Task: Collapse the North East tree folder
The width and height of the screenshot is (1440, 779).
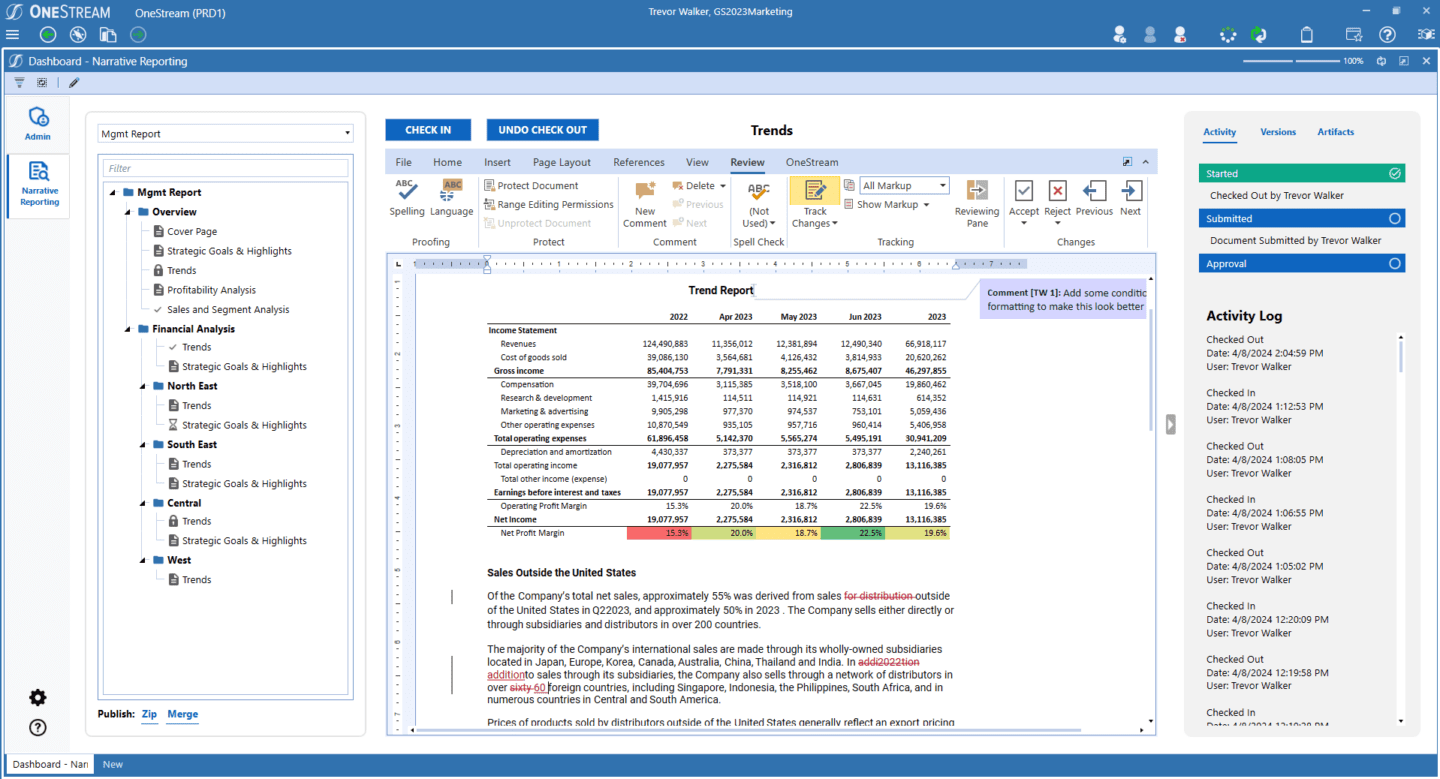Action: (143, 386)
